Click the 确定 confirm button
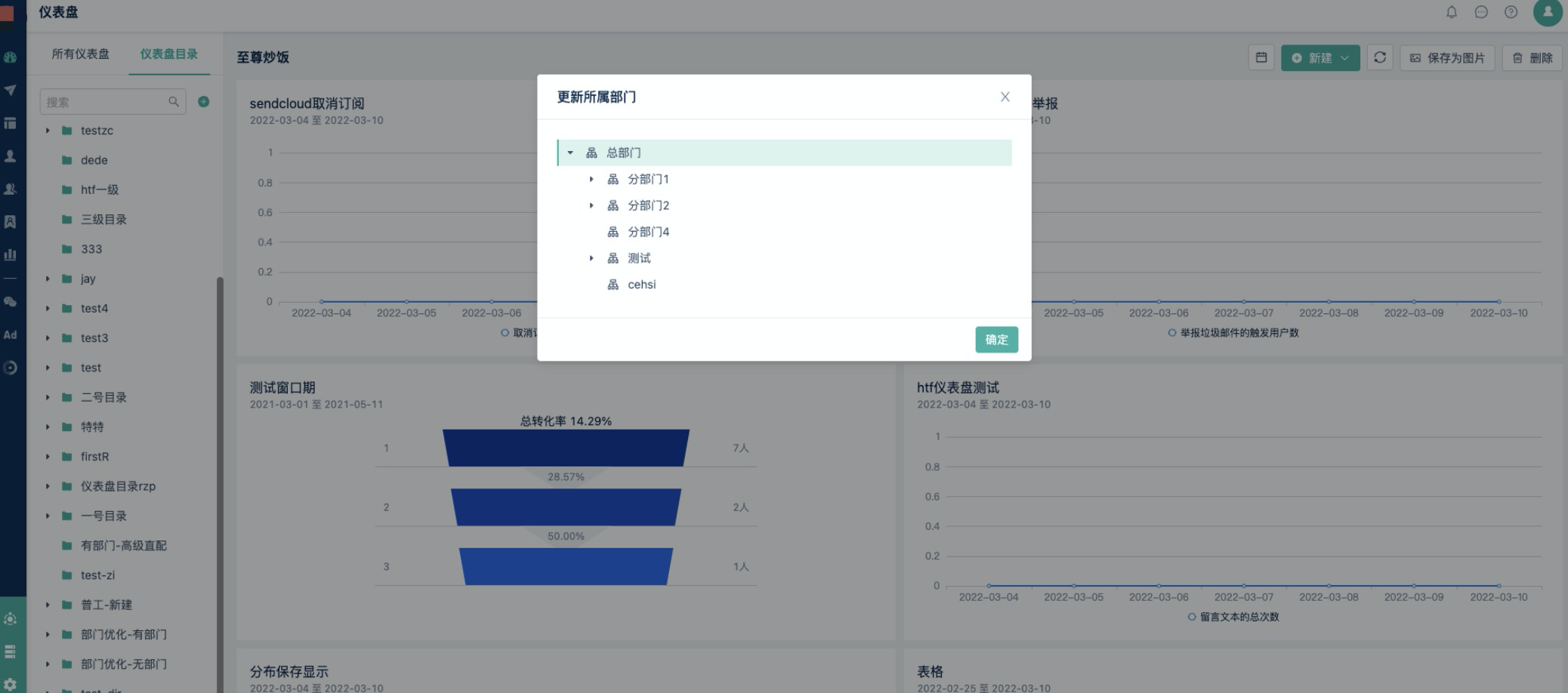 [996, 340]
